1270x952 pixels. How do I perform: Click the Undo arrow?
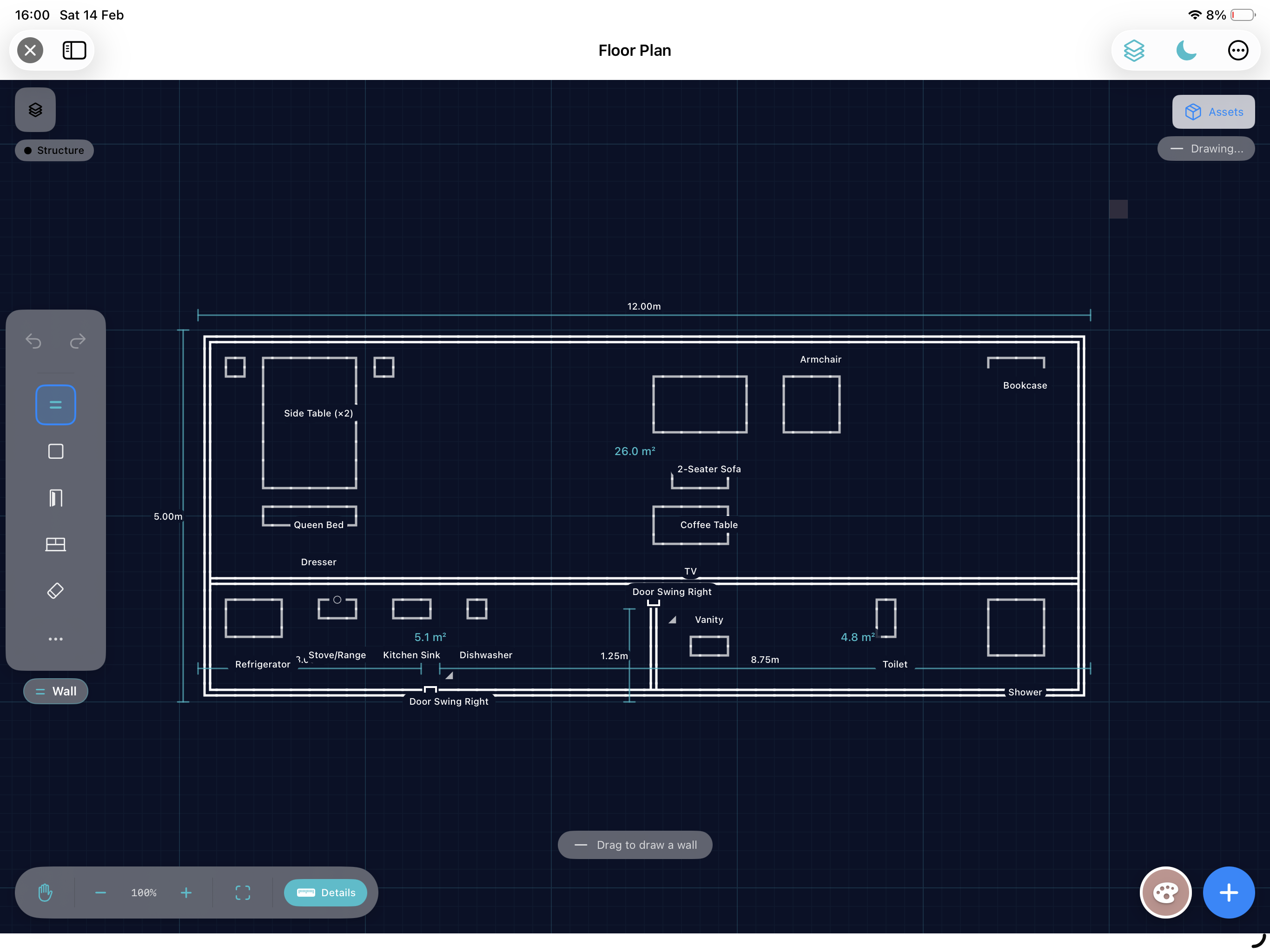[33, 341]
